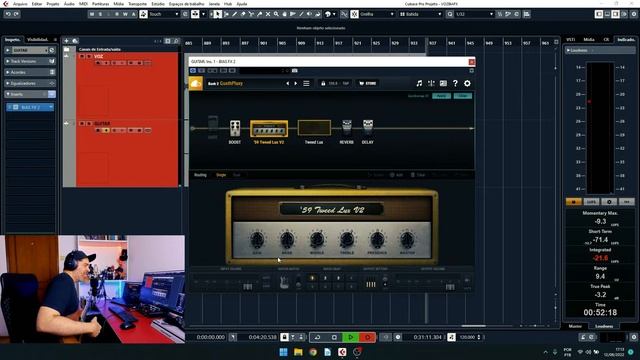Toggle global Read automation R button
Screen dimensions: 640x360
coord(117,14)
